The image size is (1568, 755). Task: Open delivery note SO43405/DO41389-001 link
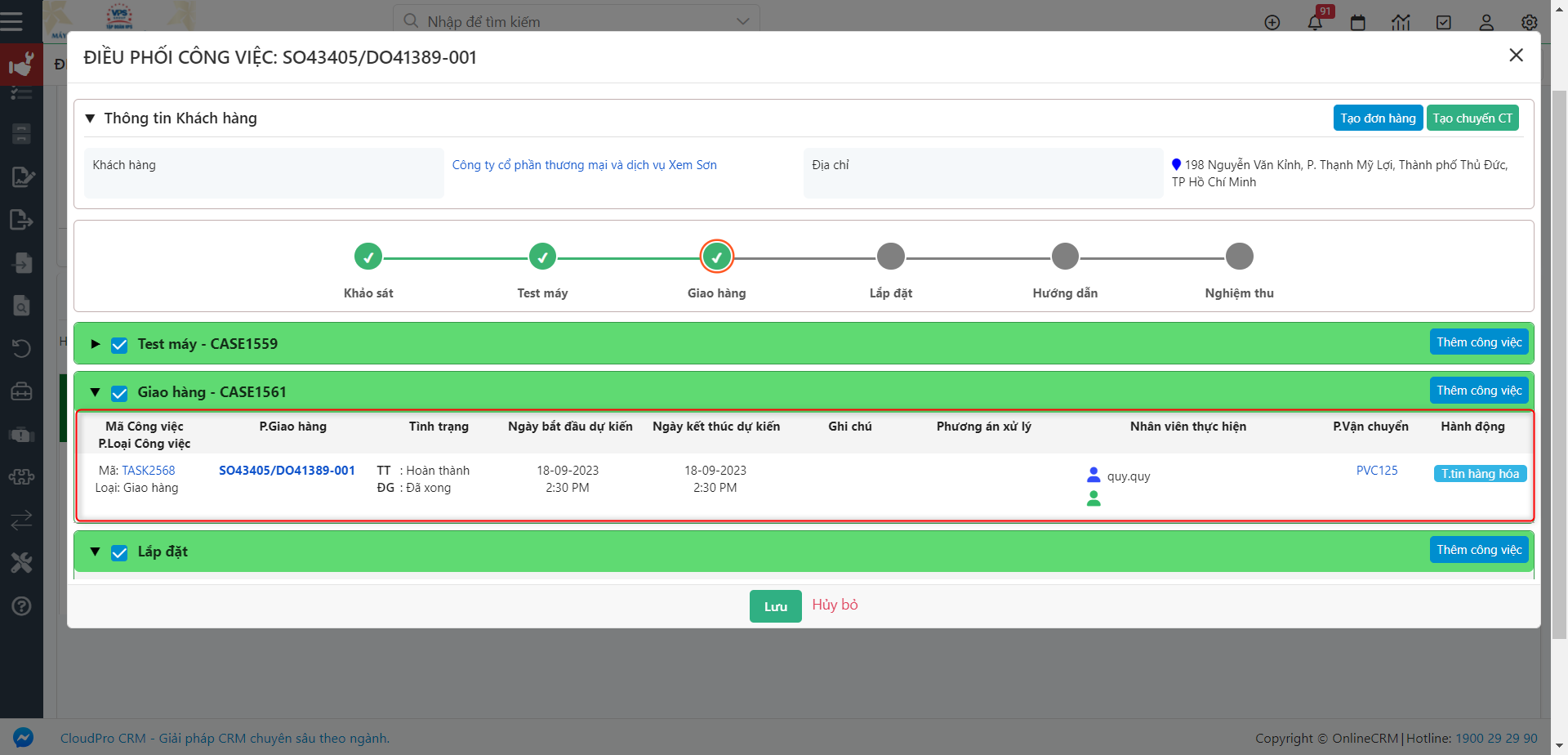tap(287, 471)
